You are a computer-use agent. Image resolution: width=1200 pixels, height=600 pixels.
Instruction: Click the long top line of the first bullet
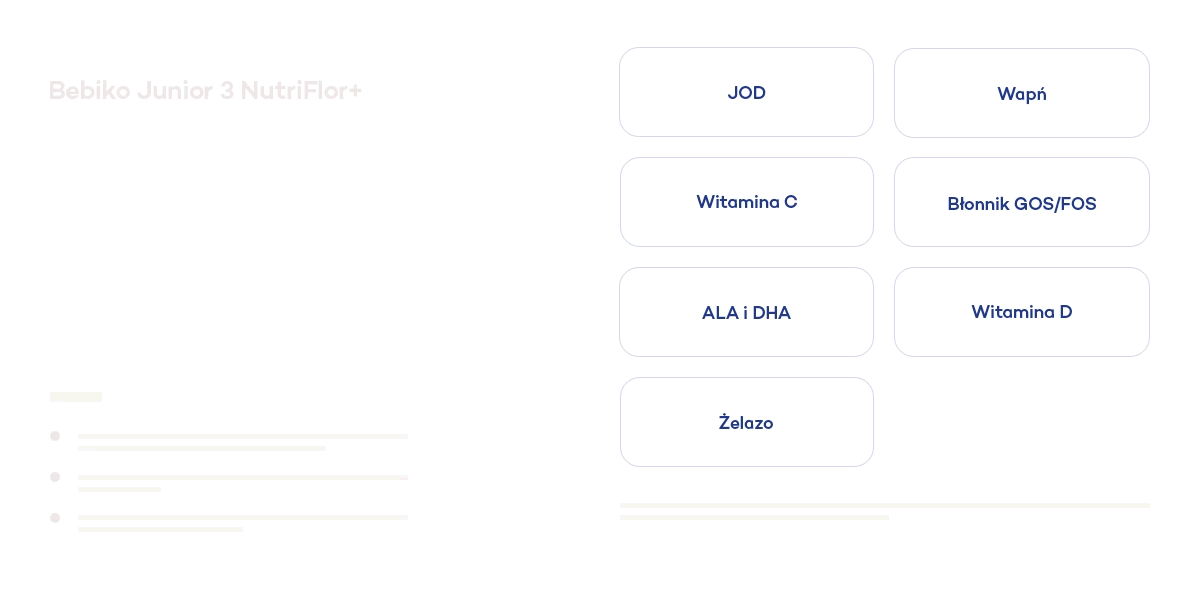[243, 436]
